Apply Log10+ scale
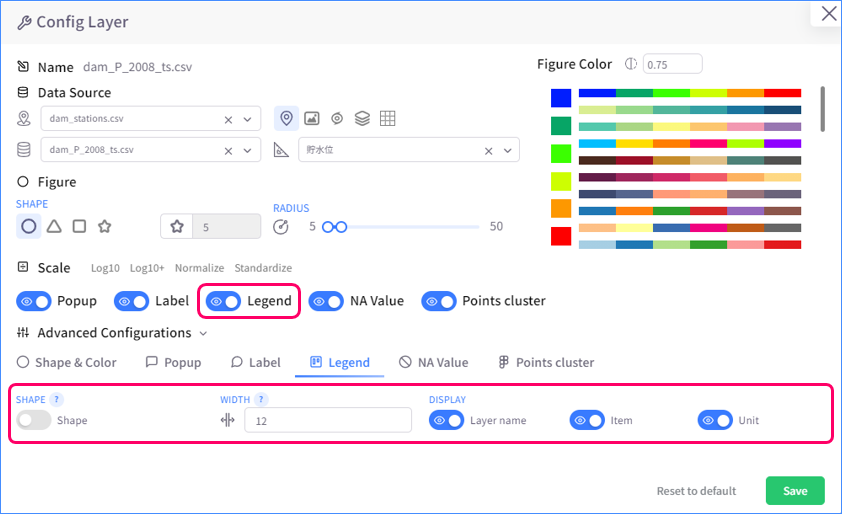The image size is (842, 514). [147, 268]
